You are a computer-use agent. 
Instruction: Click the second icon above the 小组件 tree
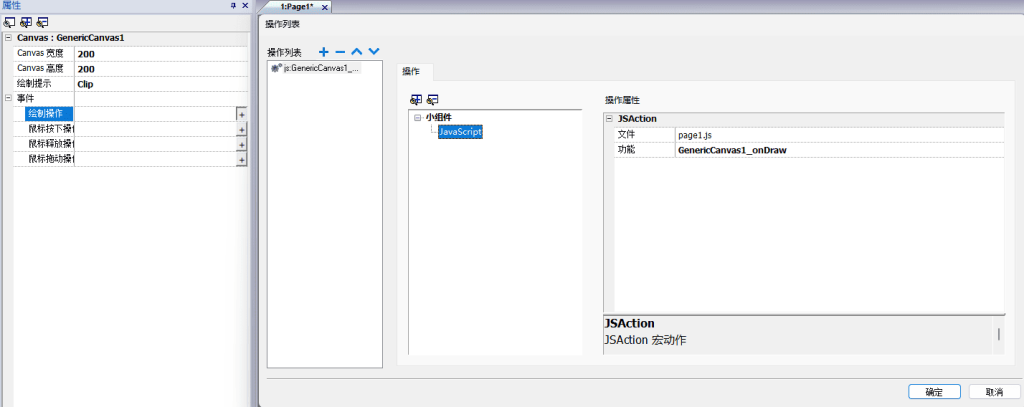[433, 100]
